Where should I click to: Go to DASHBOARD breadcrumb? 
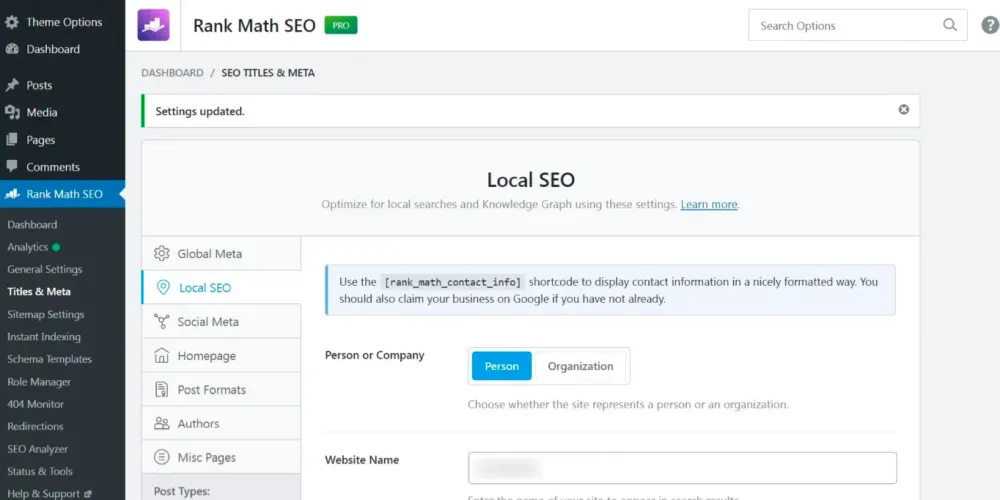point(172,73)
